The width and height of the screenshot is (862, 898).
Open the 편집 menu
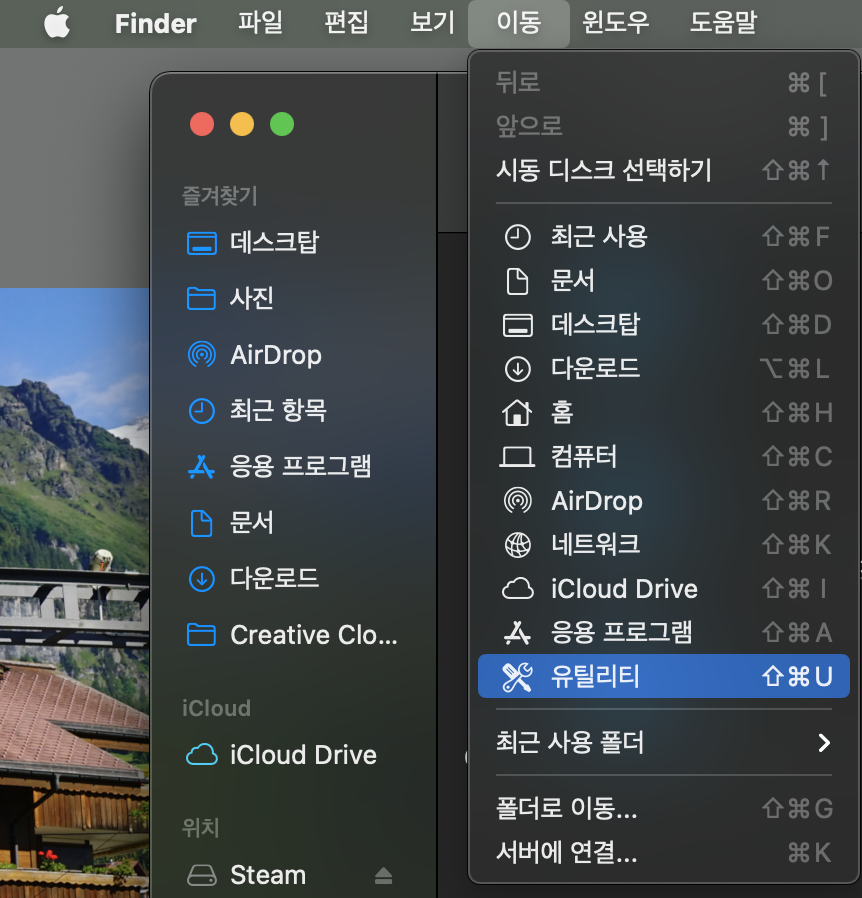pyautogui.click(x=346, y=23)
